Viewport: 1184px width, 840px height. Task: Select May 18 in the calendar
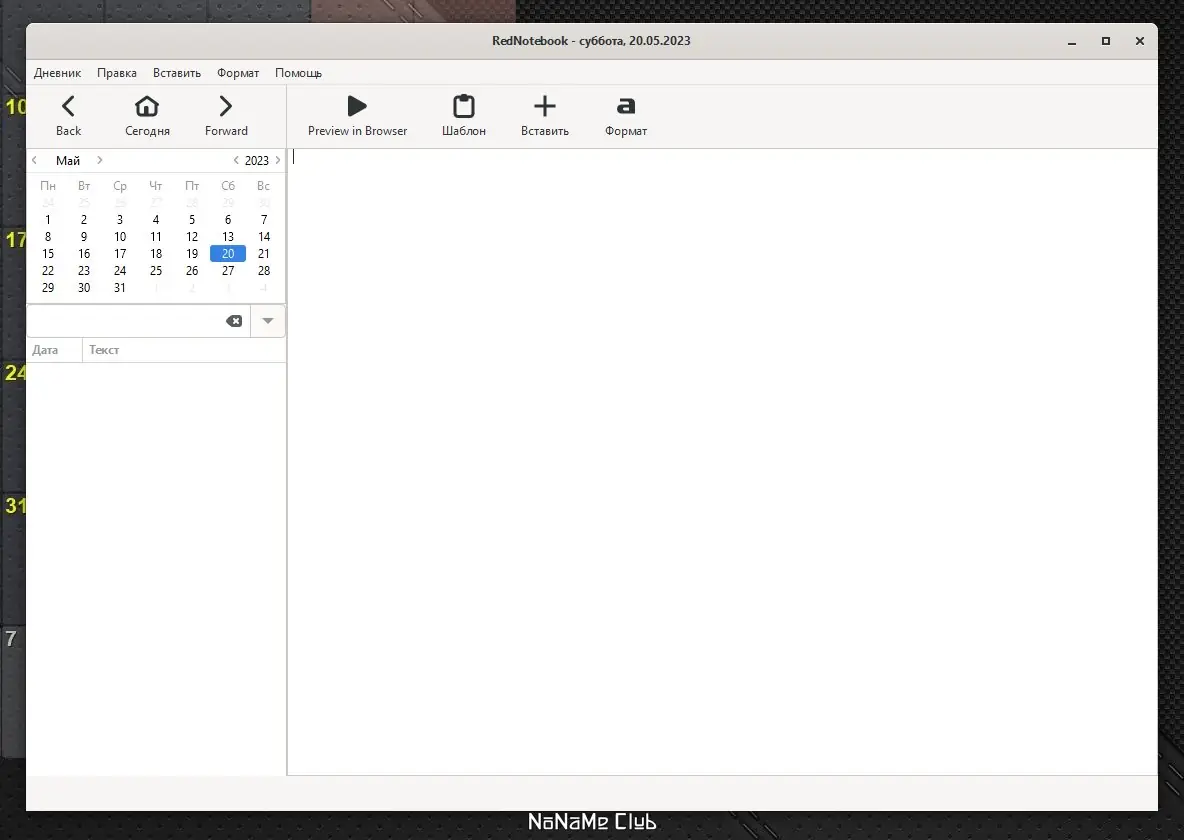(156, 254)
